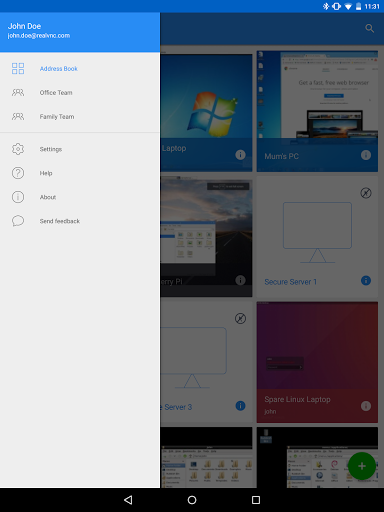Tap the Android back navigation button

point(128,500)
